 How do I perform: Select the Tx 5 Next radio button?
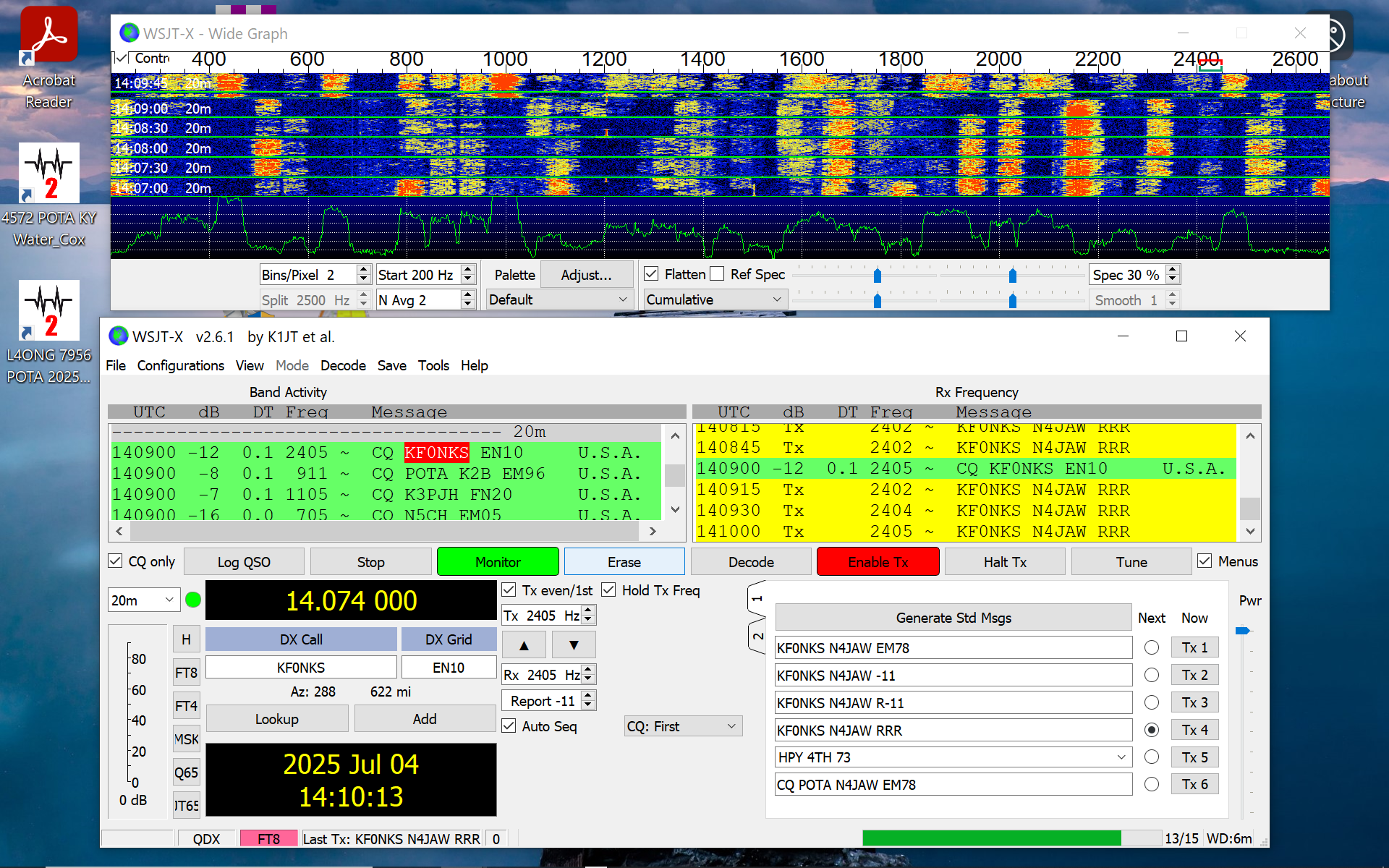1152,757
